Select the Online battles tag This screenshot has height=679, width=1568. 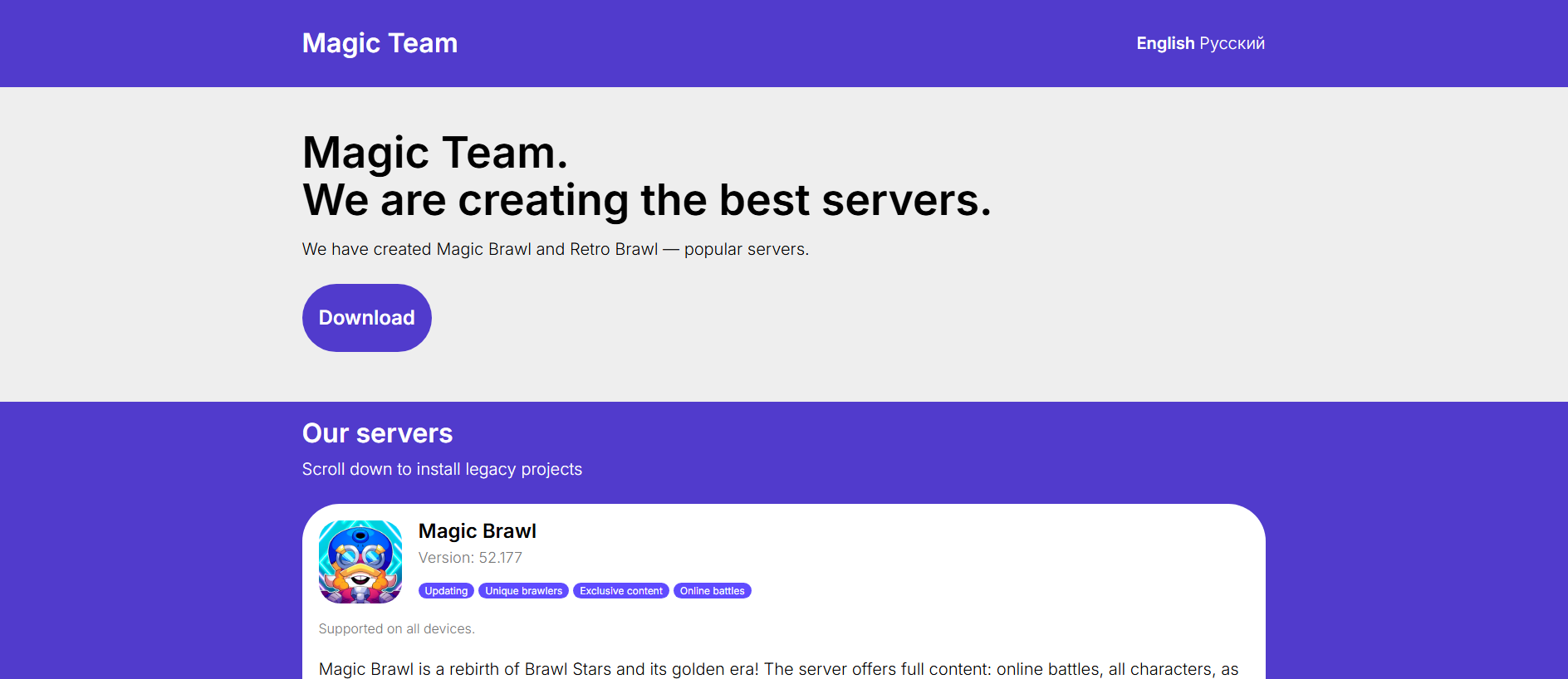(x=713, y=591)
